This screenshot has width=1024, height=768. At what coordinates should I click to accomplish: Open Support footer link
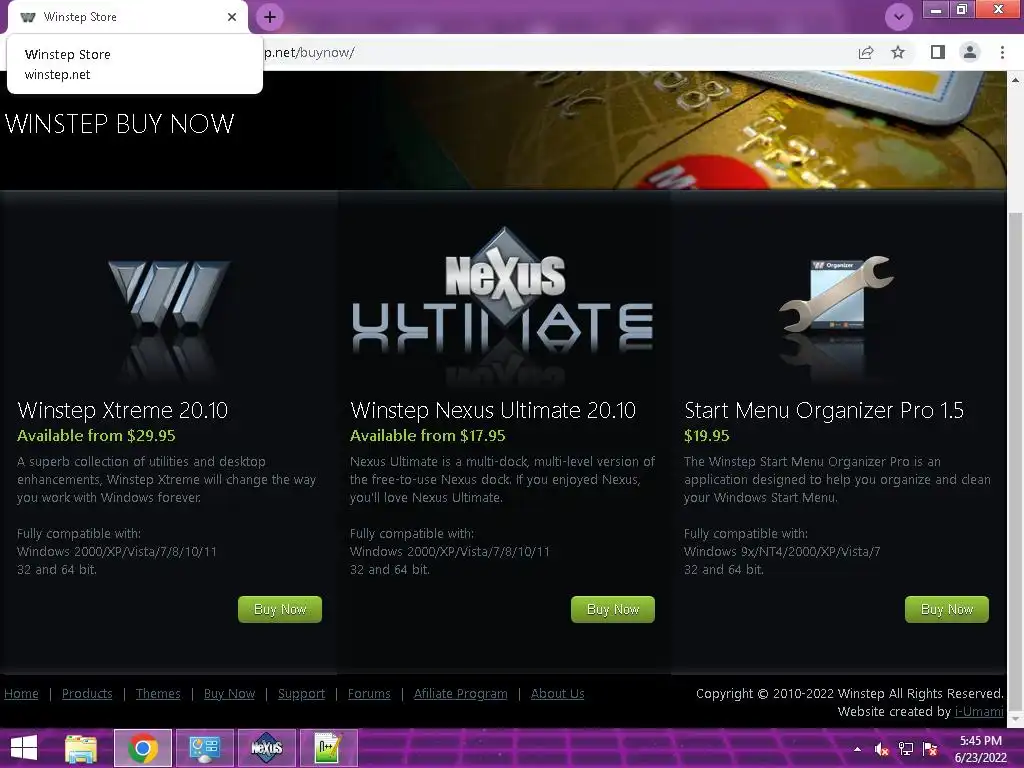pyautogui.click(x=301, y=694)
